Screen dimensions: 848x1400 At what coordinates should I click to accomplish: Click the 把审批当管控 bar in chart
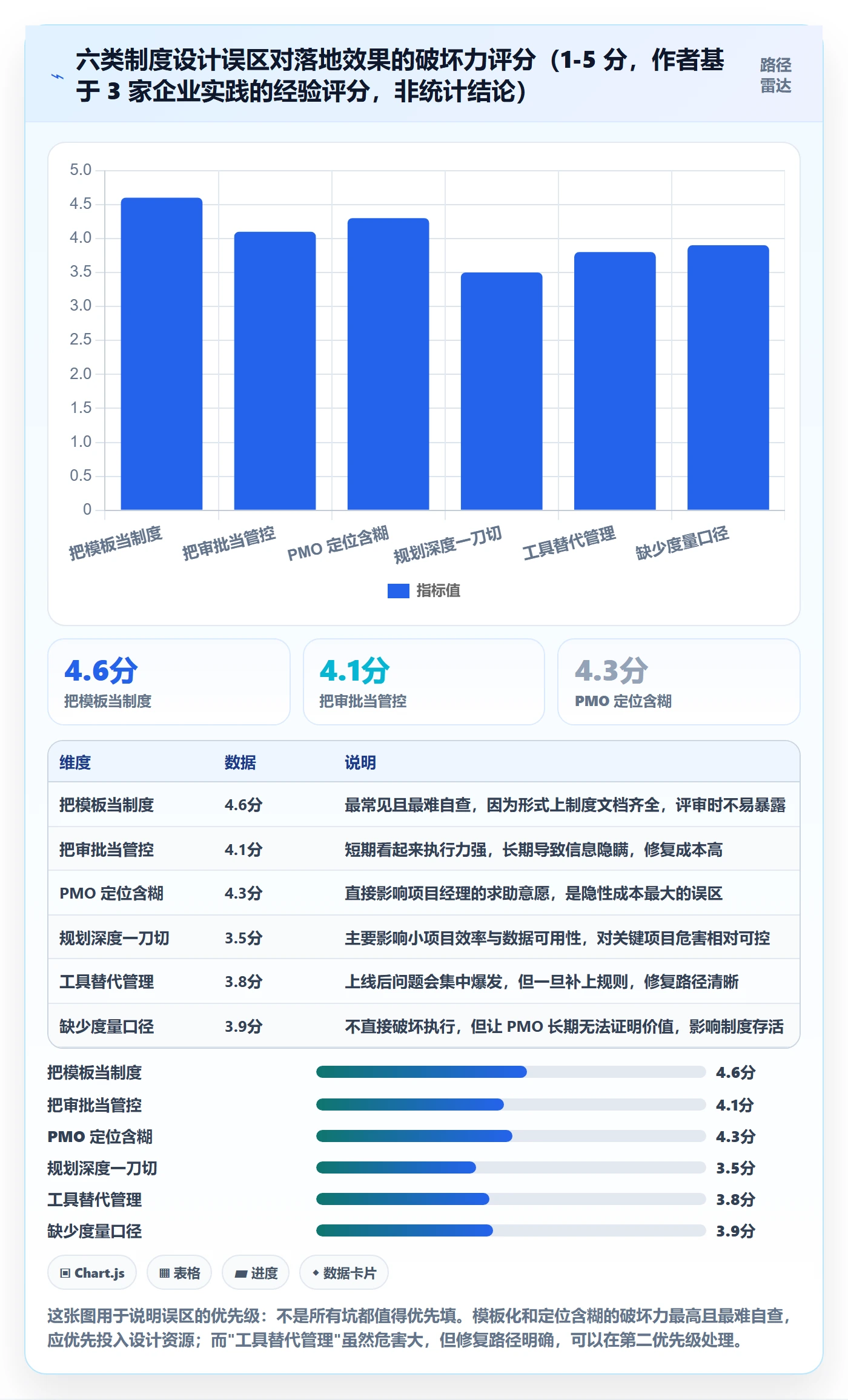tap(275, 371)
